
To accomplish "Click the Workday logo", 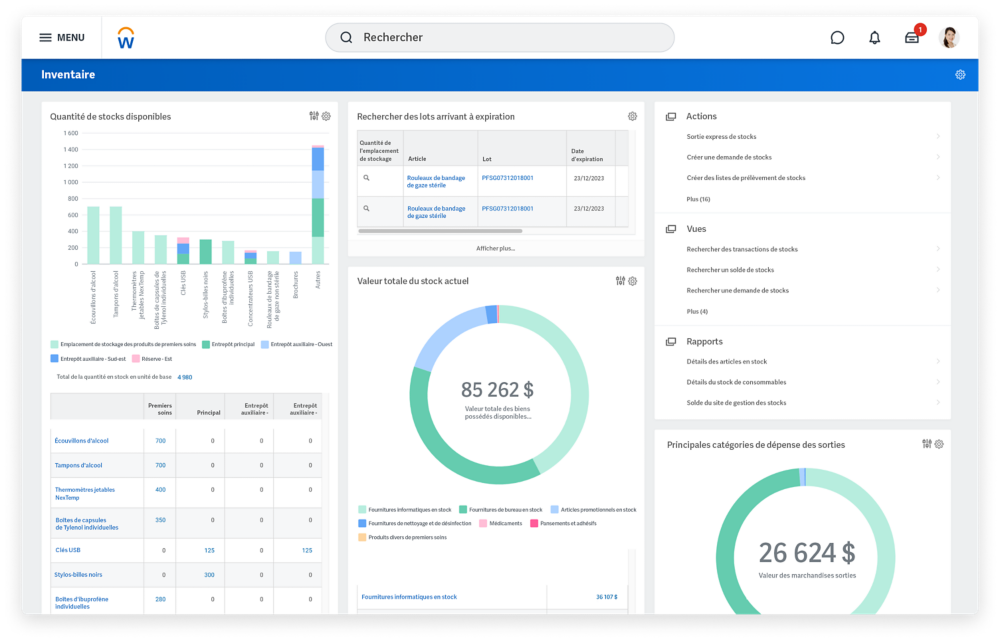I will pyautogui.click(x=125, y=38).
